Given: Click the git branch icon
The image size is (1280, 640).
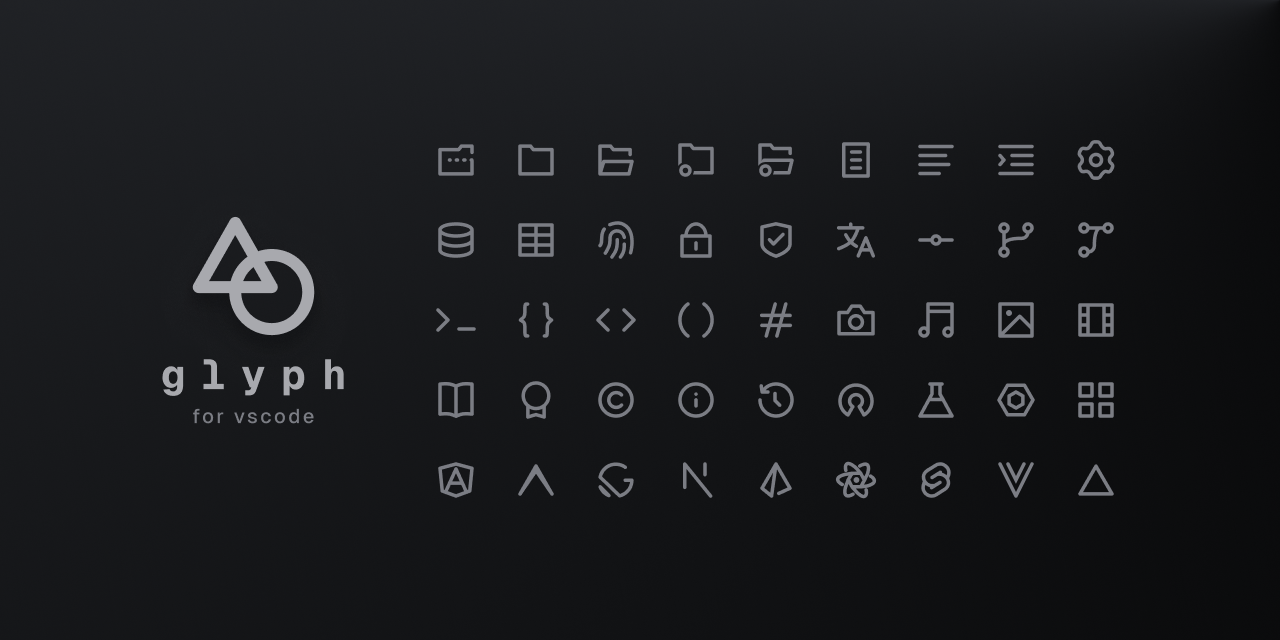Looking at the screenshot, I should (1016, 240).
